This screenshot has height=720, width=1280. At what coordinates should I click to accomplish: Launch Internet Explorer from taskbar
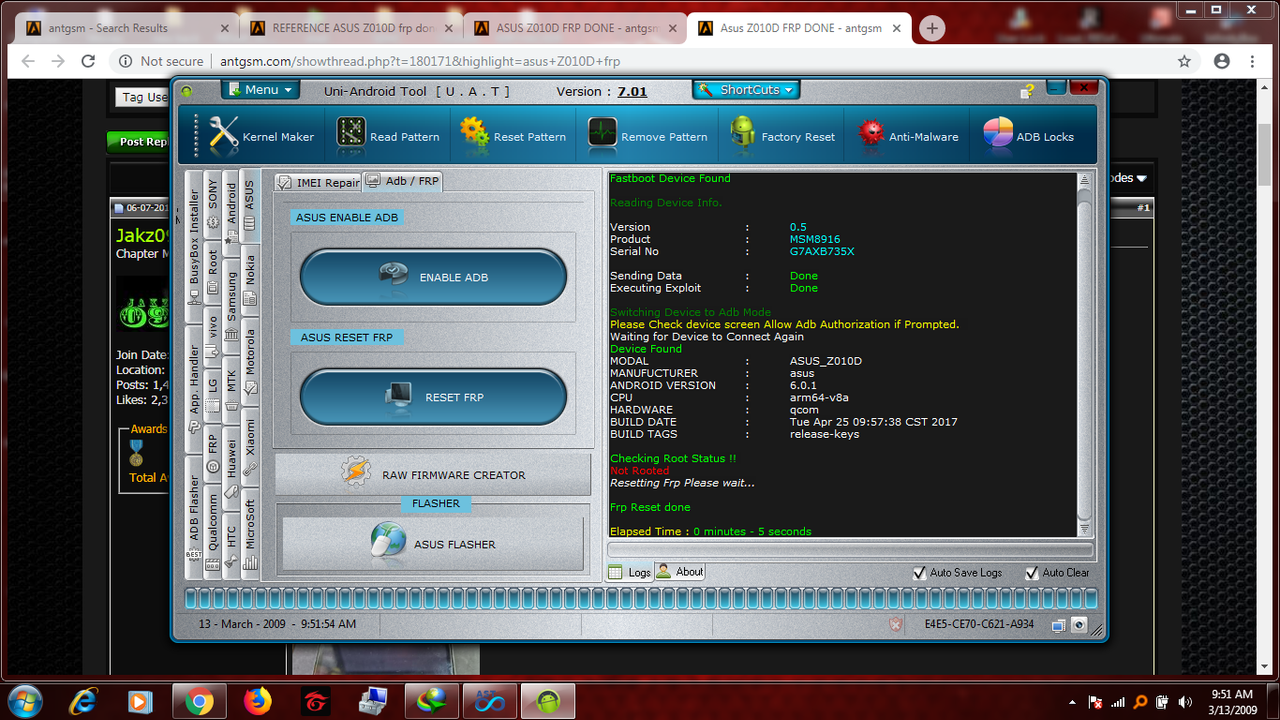click(82, 701)
